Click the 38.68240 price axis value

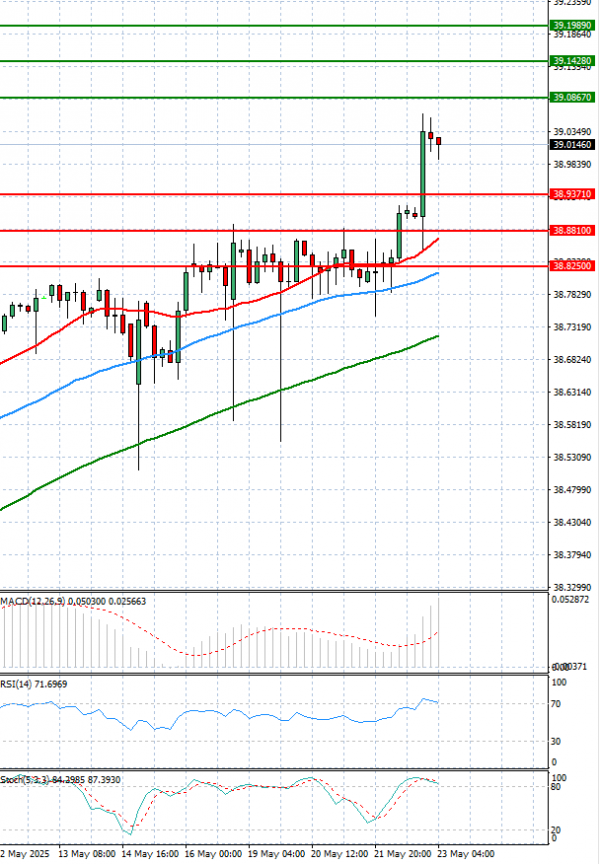pos(572,360)
